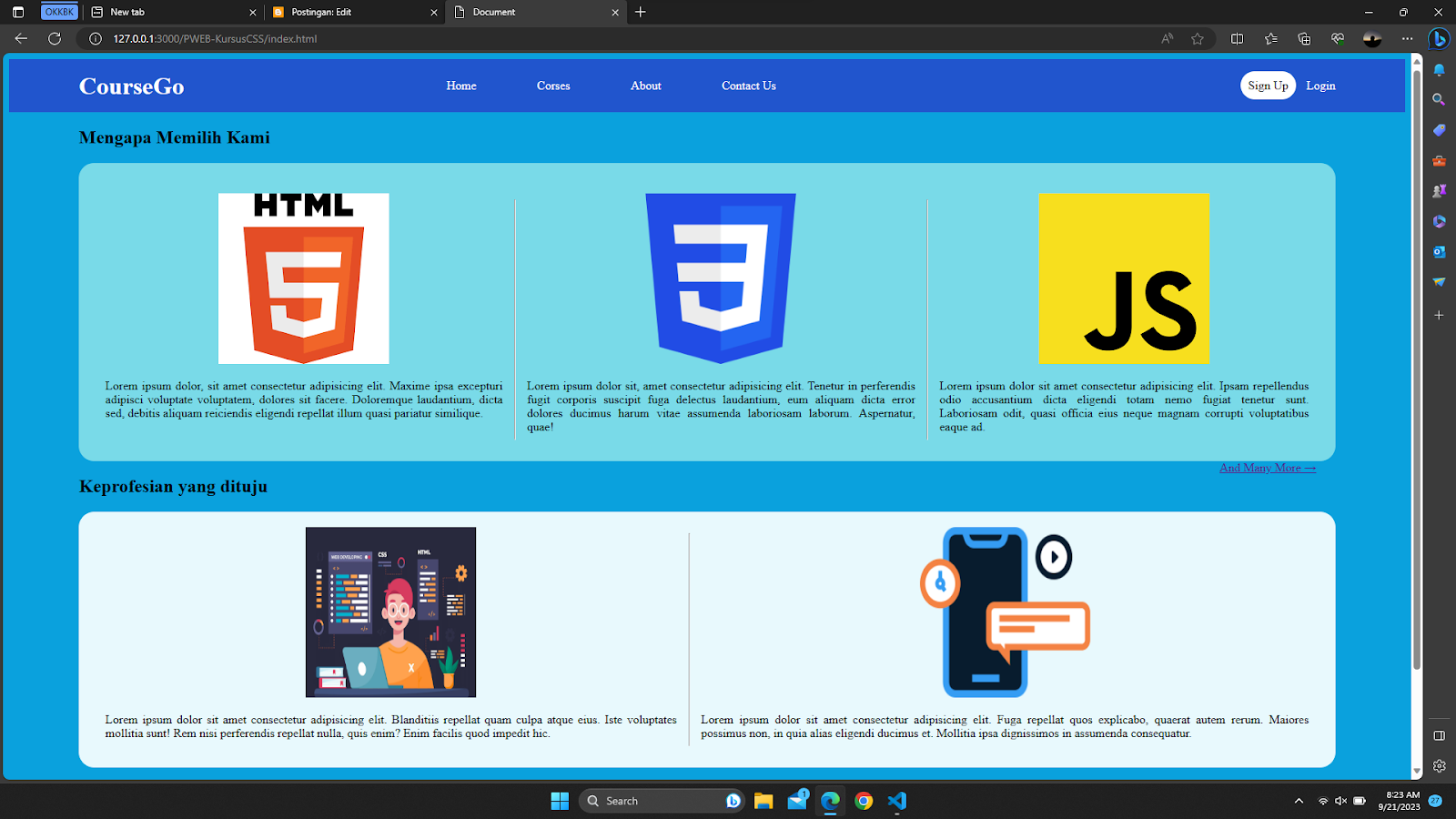Open the OKKBK workspace button

pyautogui.click(x=59, y=12)
